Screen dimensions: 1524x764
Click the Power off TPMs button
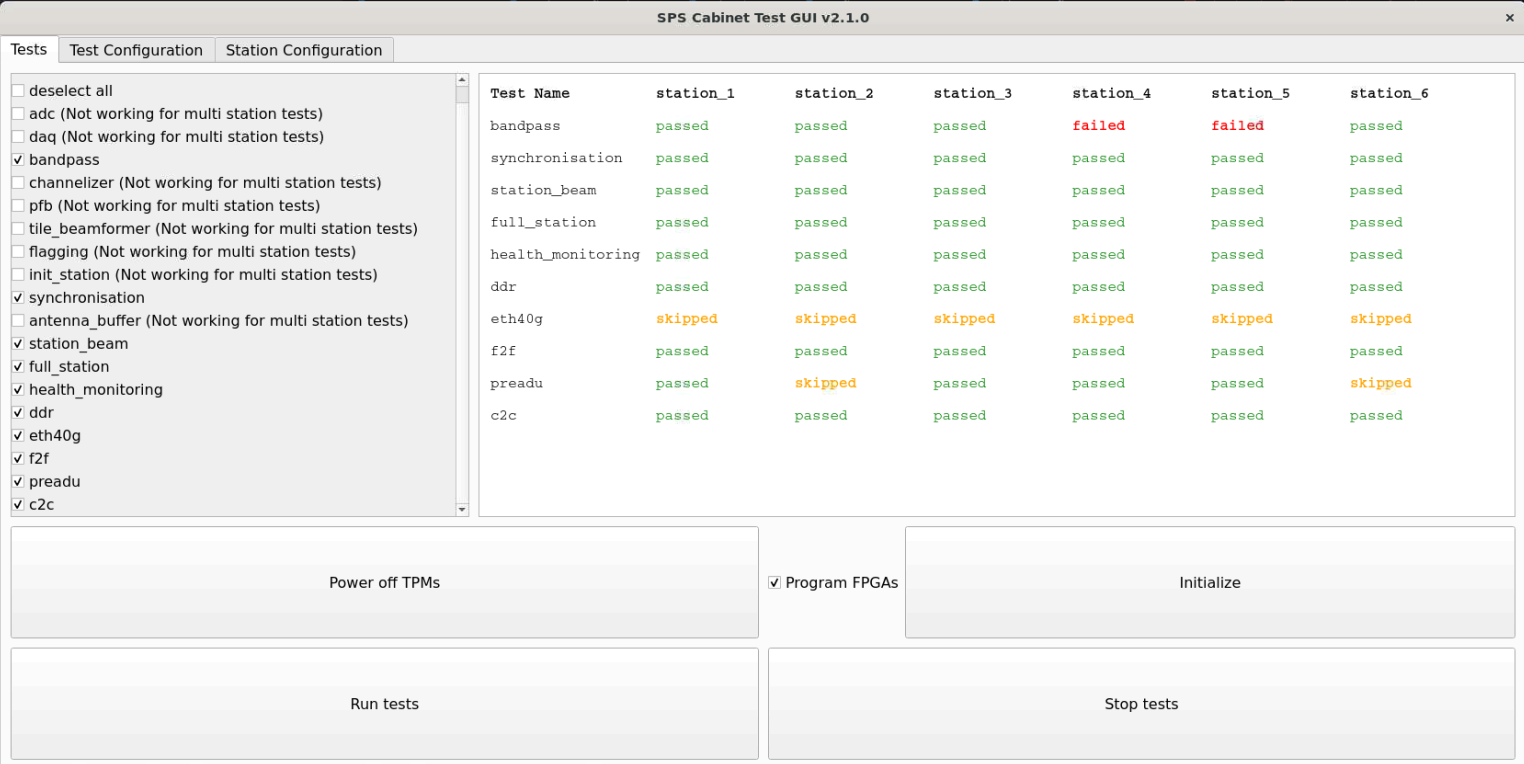point(384,582)
